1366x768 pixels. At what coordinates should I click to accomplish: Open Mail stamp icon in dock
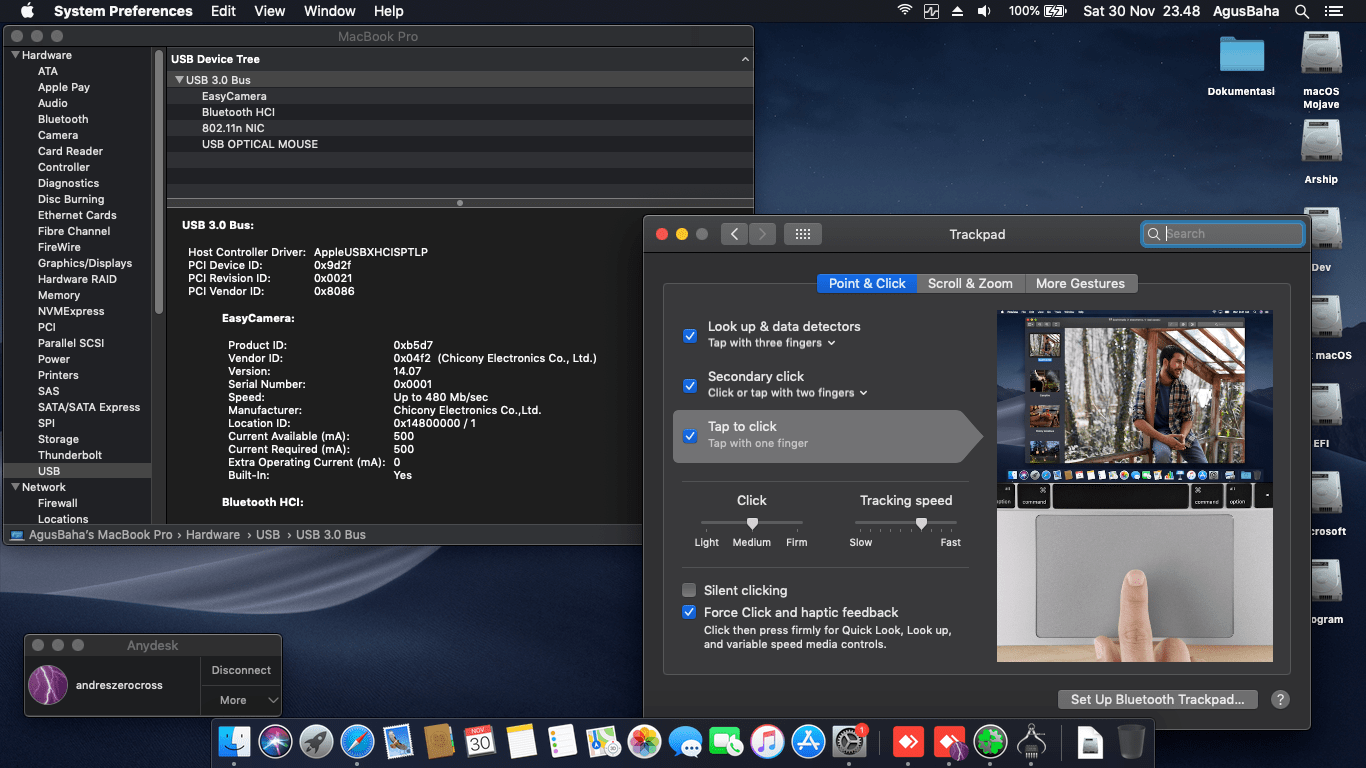coord(398,741)
